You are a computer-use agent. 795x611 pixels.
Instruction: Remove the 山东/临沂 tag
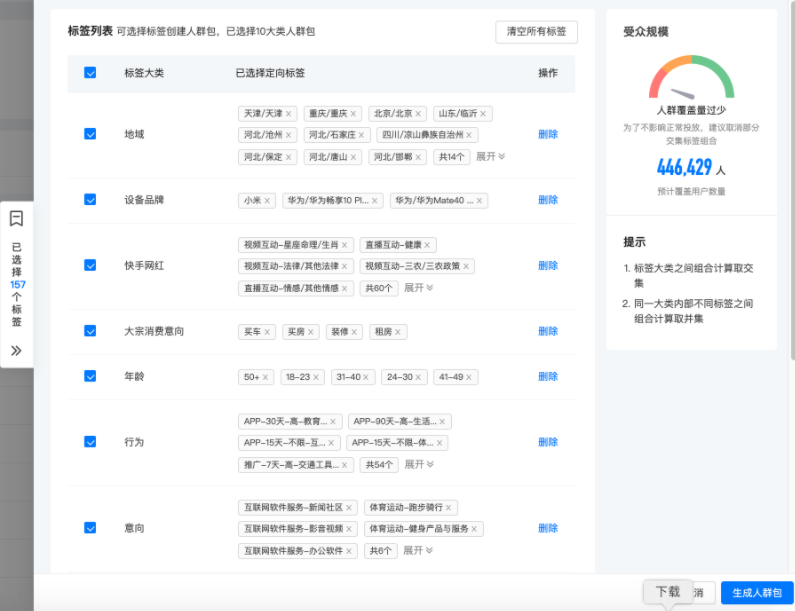point(483,114)
